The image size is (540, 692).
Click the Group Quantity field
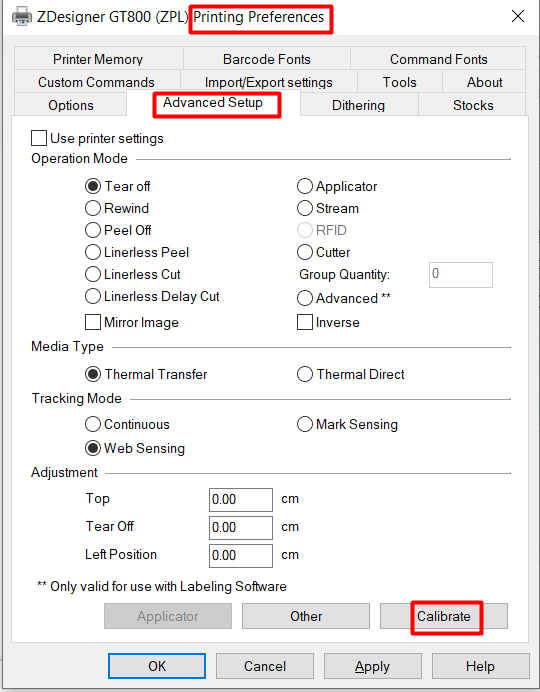click(x=461, y=275)
